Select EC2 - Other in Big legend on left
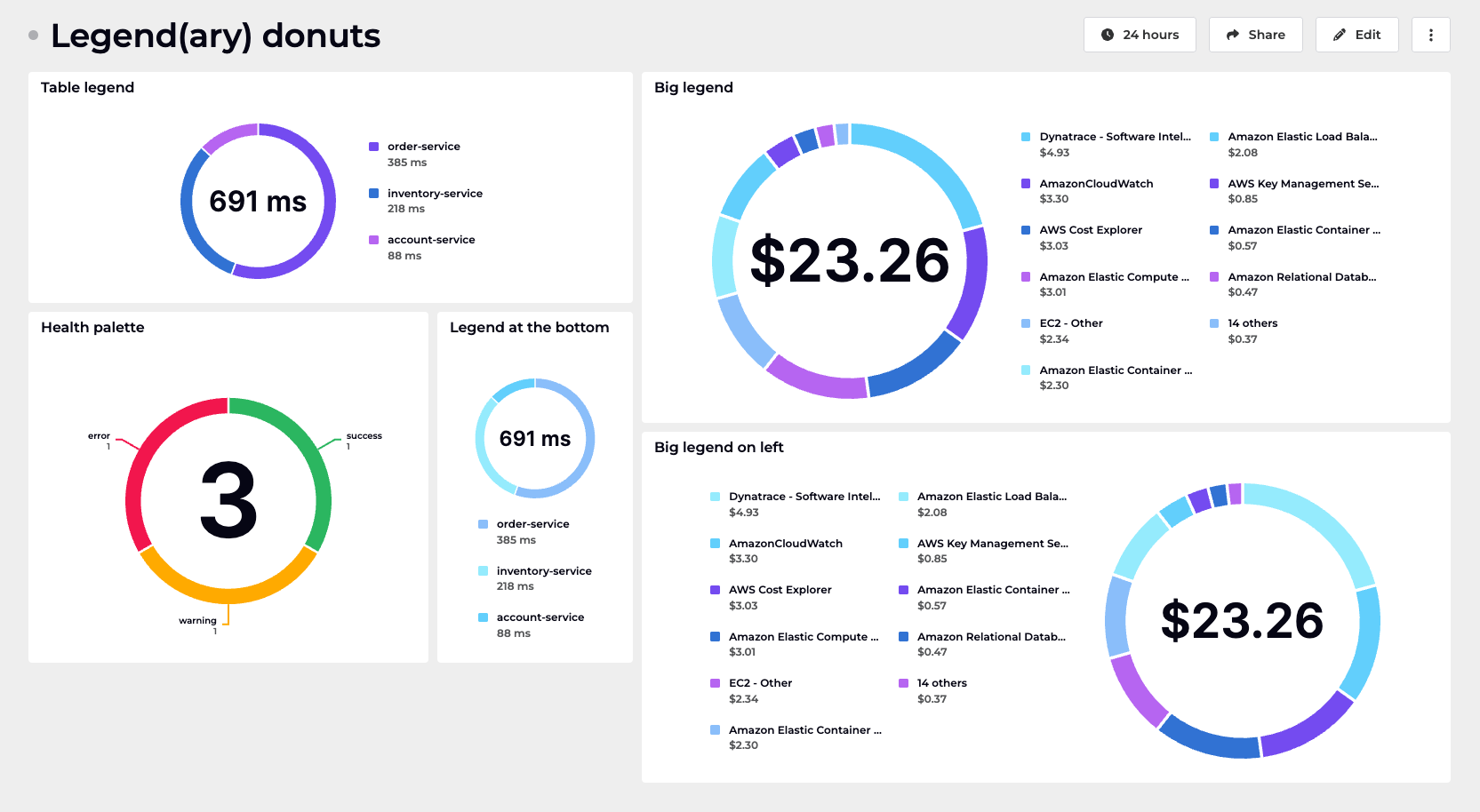 (760, 683)
